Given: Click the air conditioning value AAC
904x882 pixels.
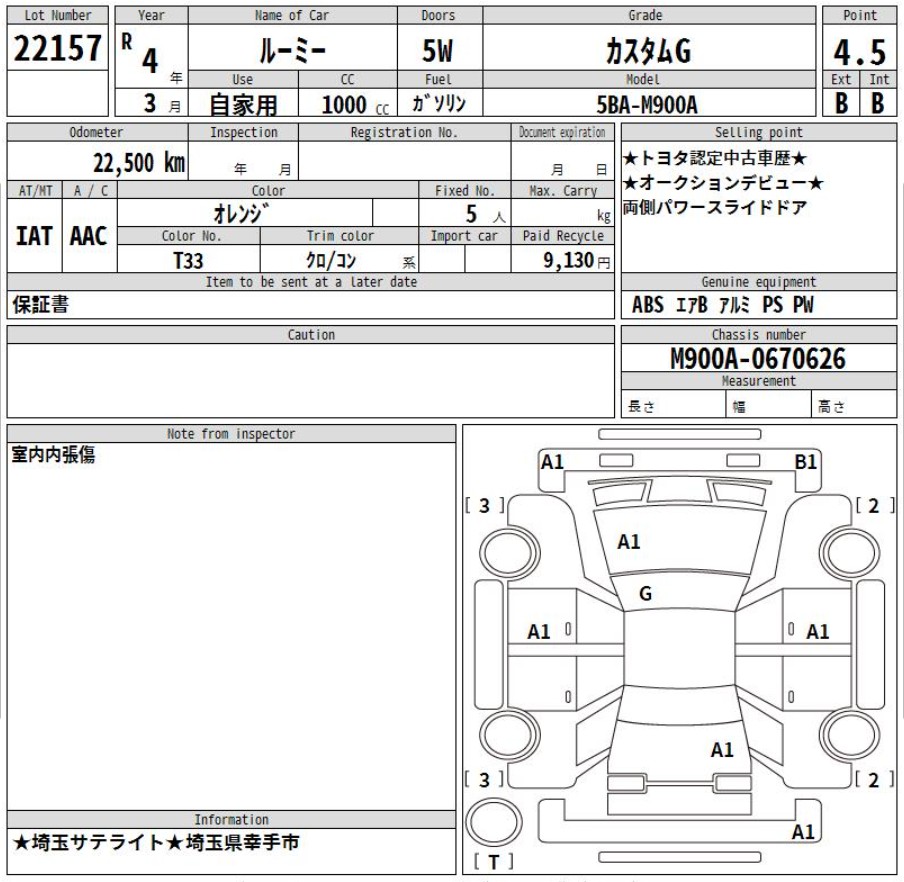Looking at the screenshot, I should [x=89, y=236].
